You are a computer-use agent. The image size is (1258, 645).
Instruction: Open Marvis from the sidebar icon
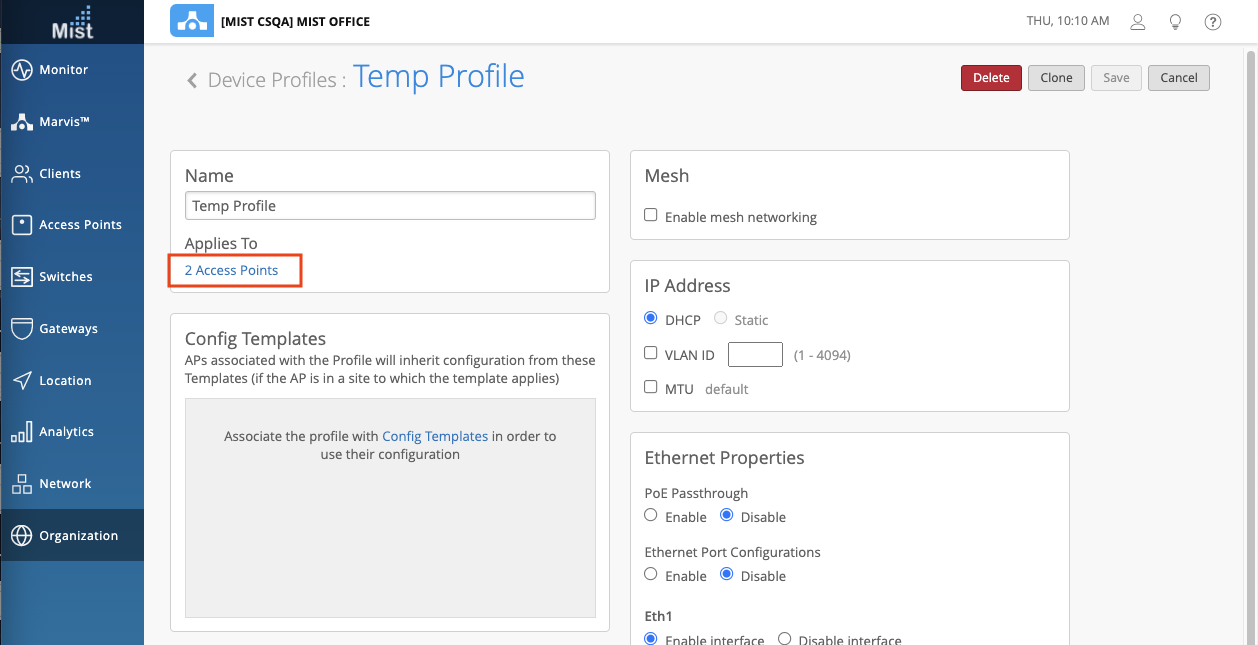[x=22, y=122]
